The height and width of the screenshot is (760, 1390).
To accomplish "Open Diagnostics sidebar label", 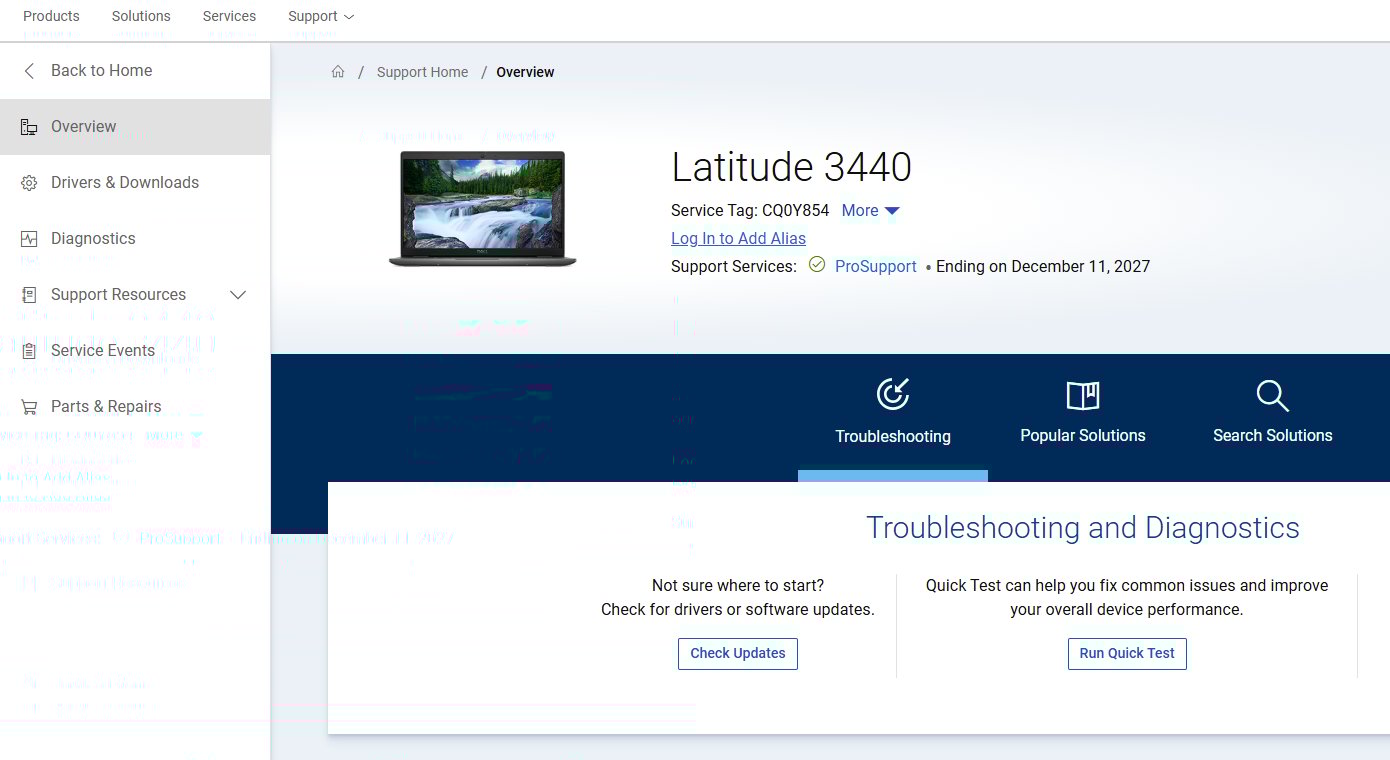I will [x=93, y=238].
